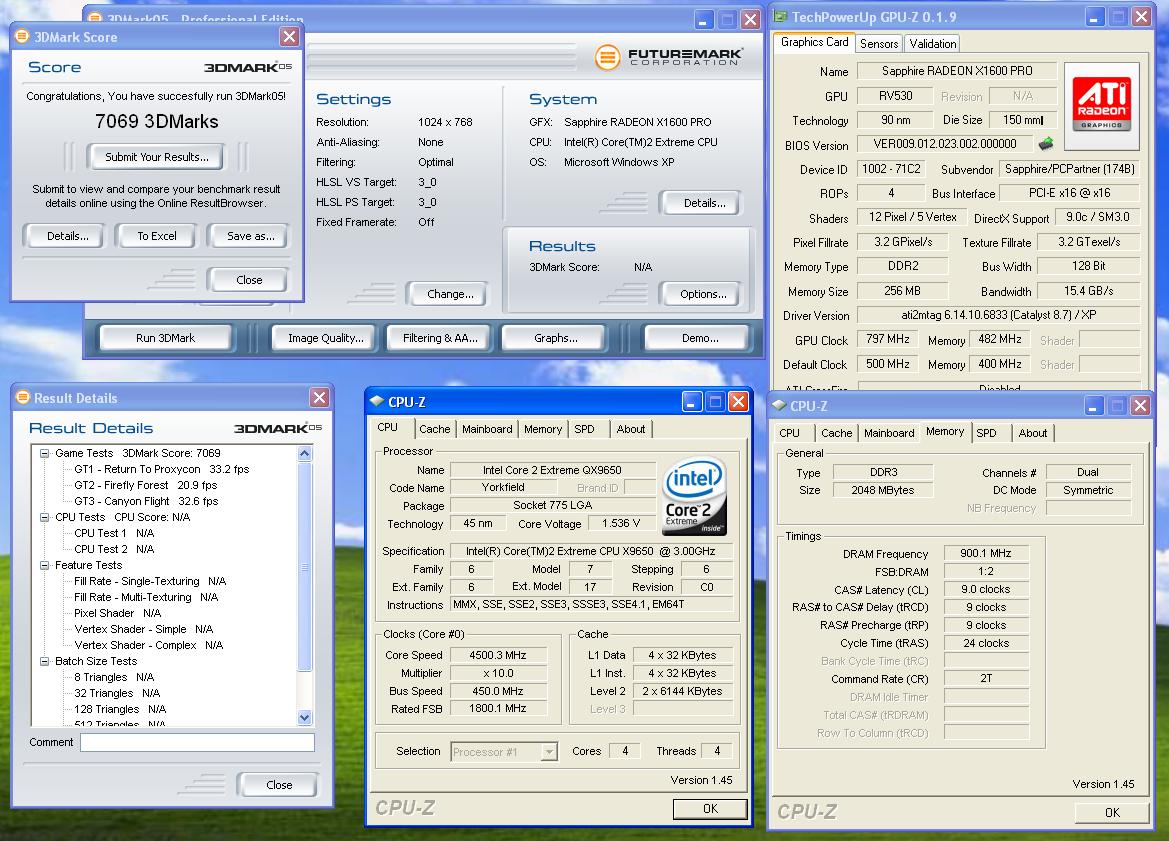Select Vertex Shader - Complex row

coord(148,645)
